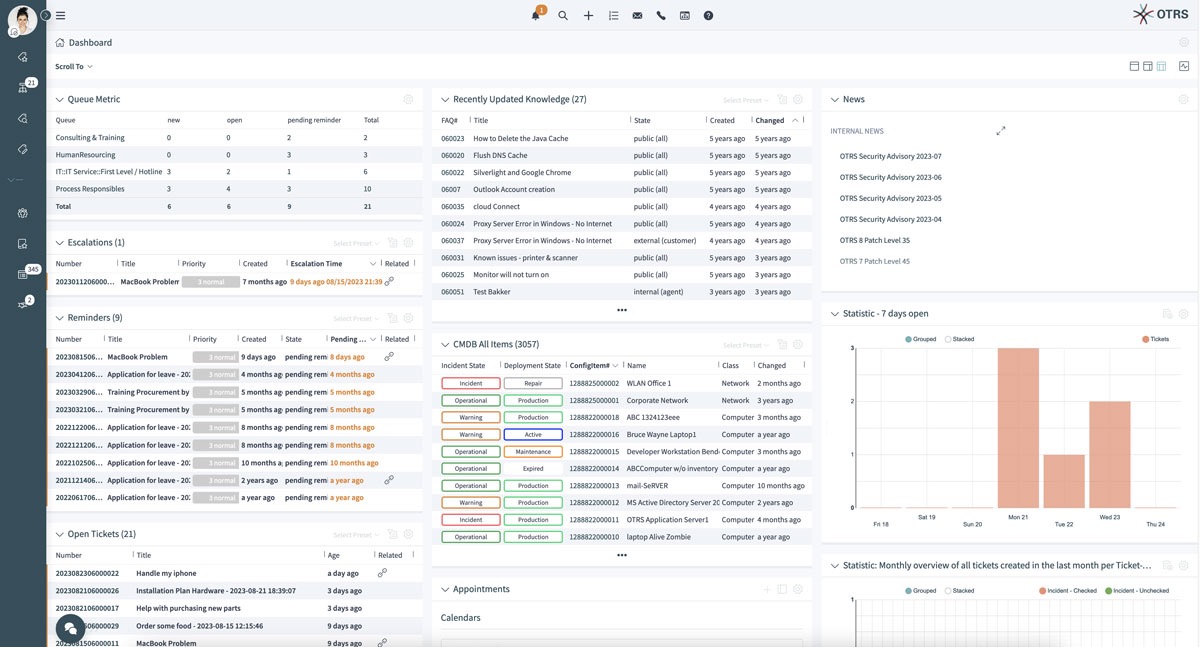This screenshot has width=1200, height=647.
Task: Click the phone call icon in top bar
Action: [661, 15]
